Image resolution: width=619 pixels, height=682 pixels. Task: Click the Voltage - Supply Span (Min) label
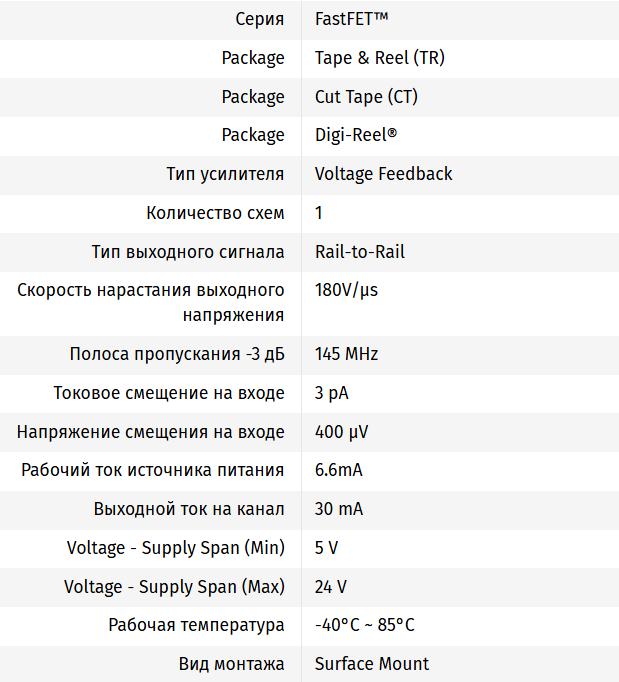click(175, 548)
